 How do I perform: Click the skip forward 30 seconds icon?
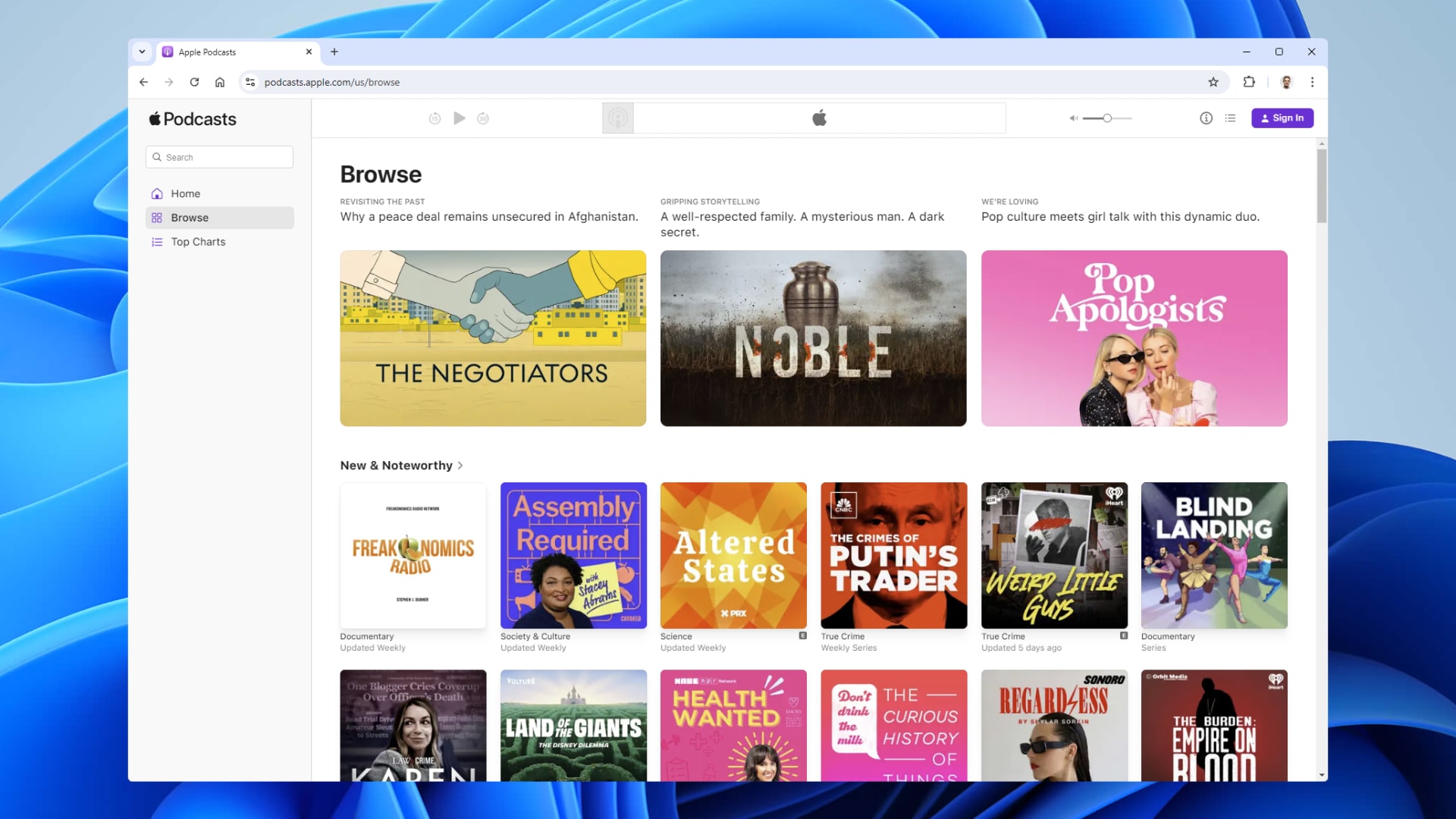coord(483,118)
